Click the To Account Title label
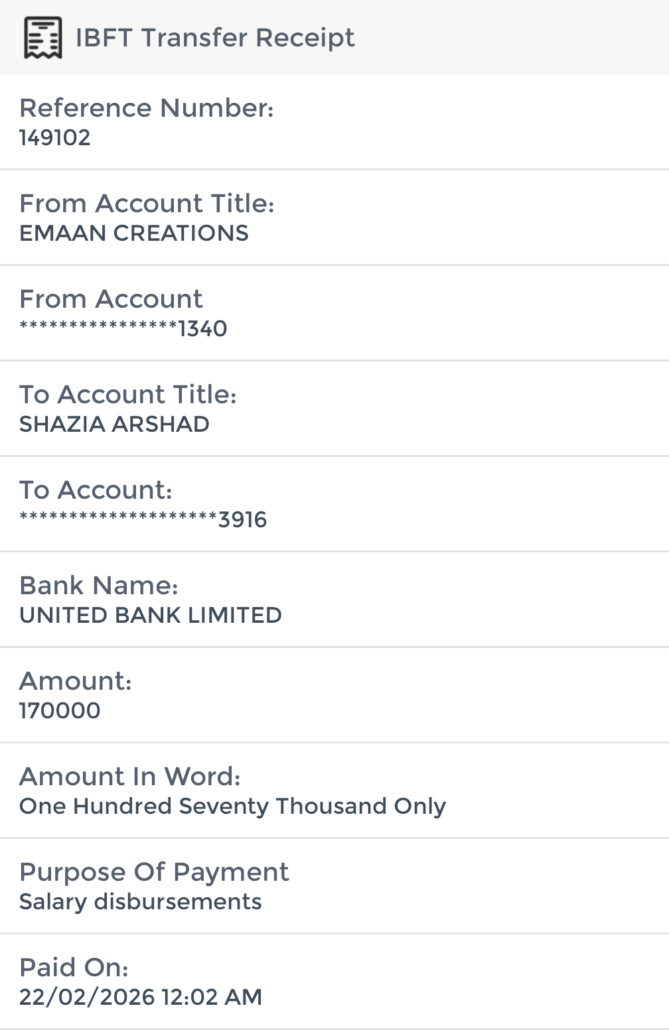 pyautogui.click(x=128, y=395)
